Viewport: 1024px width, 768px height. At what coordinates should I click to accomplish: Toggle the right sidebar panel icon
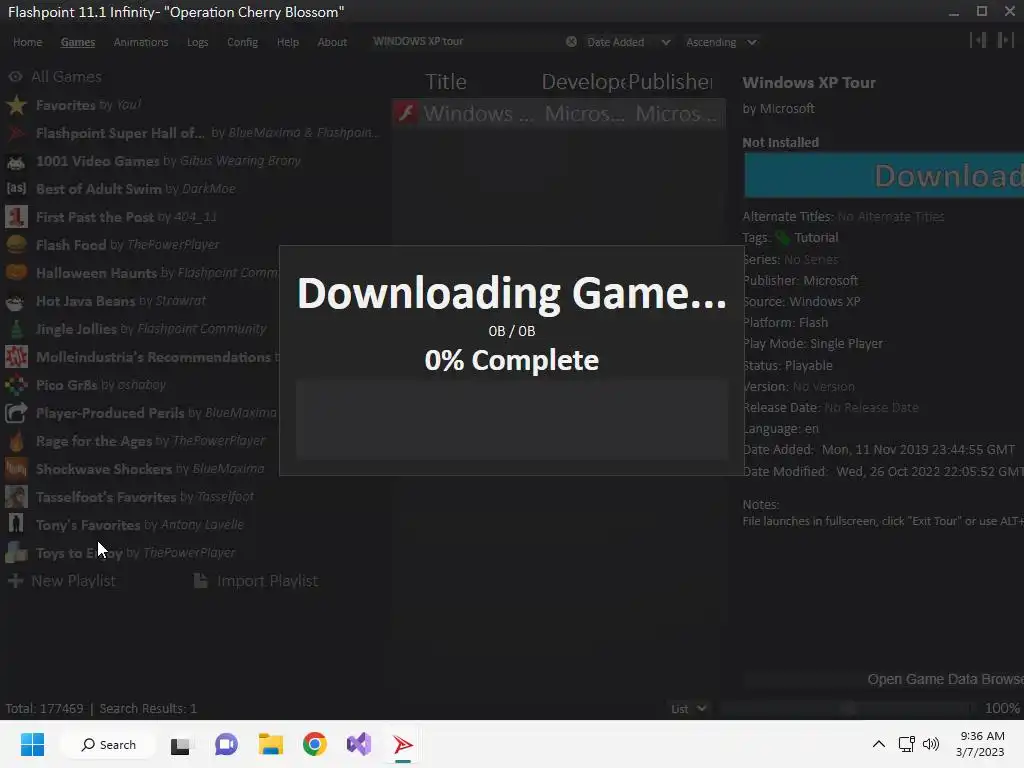click(x=1005, y=40)
